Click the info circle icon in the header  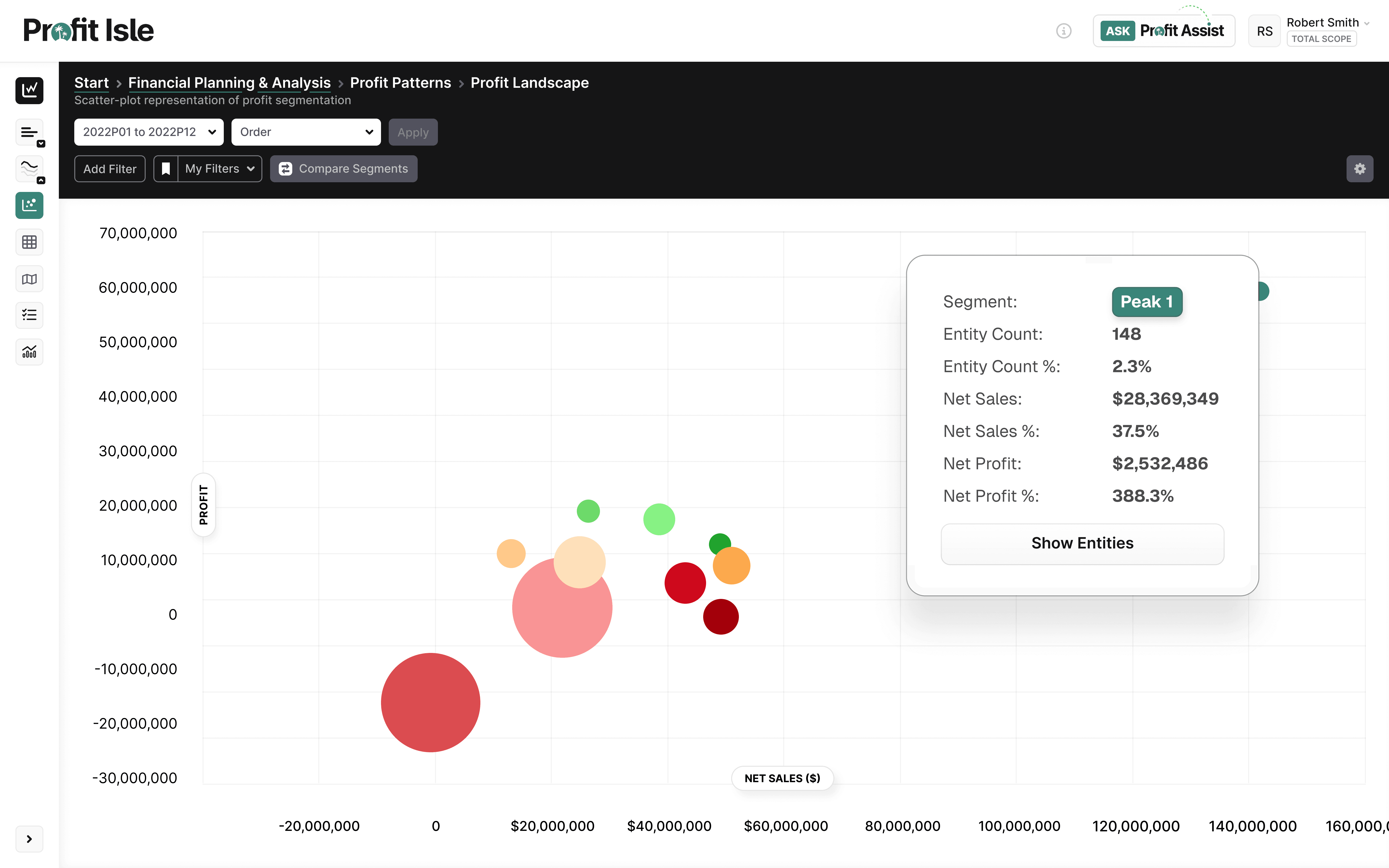coord(1063,31)
